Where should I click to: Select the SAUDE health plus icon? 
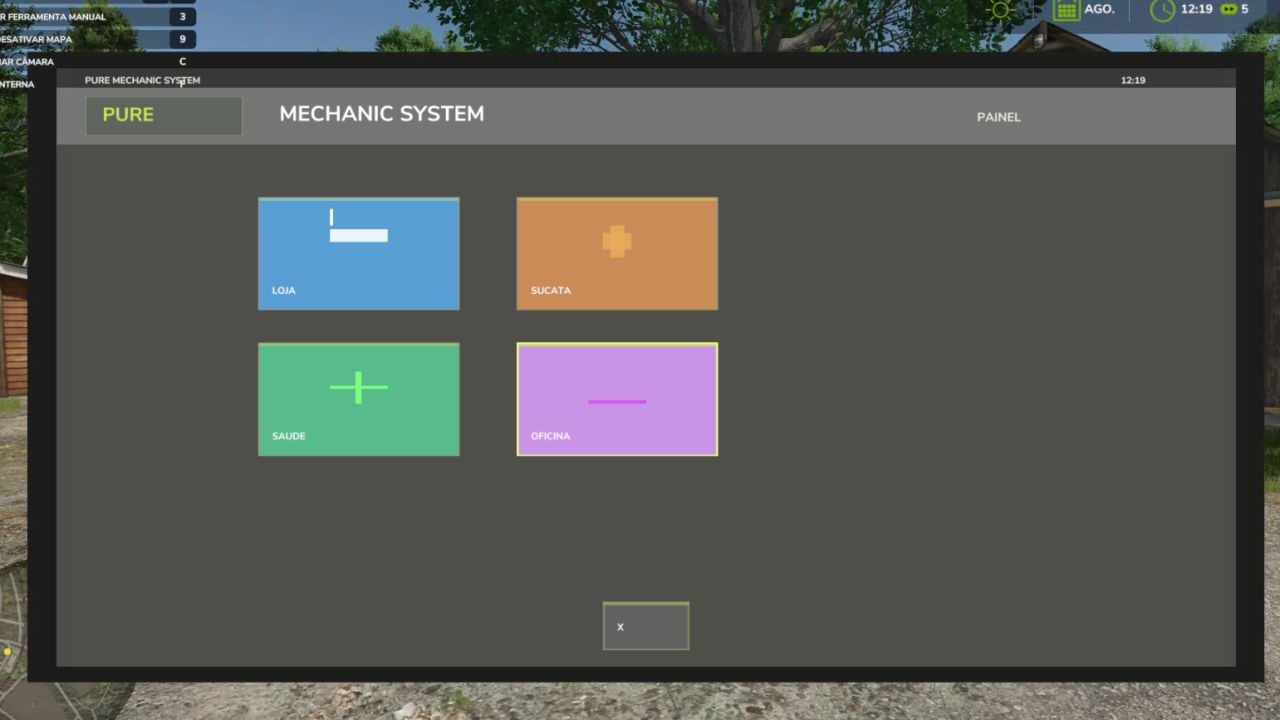pyautogui.click(x=358, y=387)
